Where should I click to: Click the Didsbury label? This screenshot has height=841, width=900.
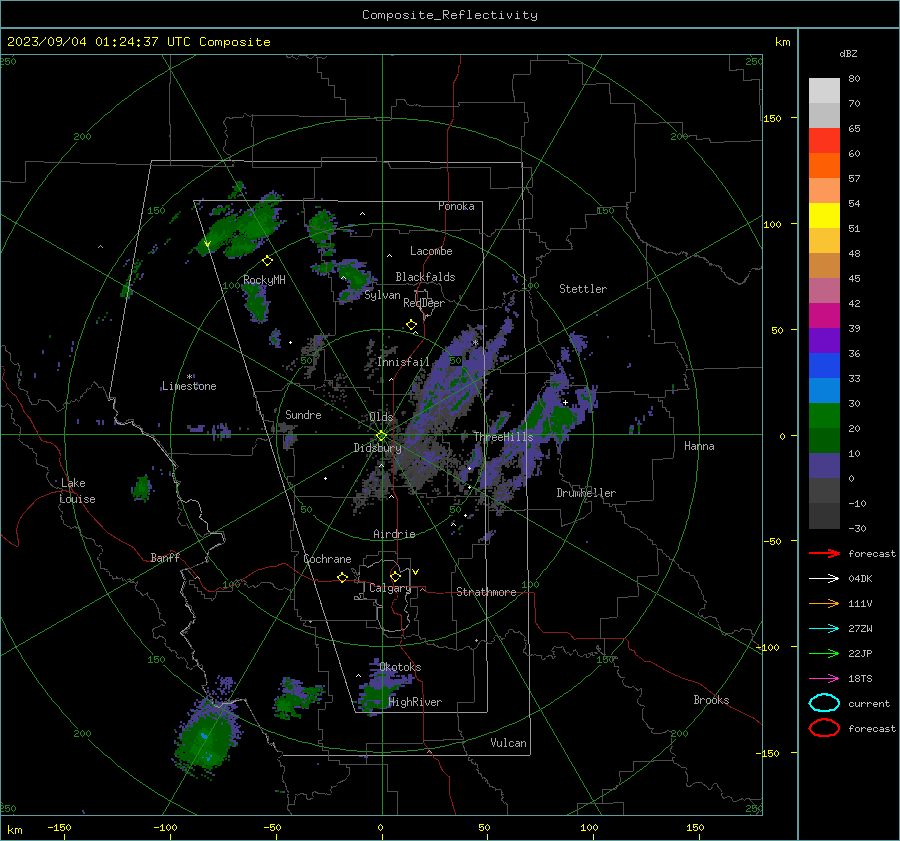click(377, 448)
